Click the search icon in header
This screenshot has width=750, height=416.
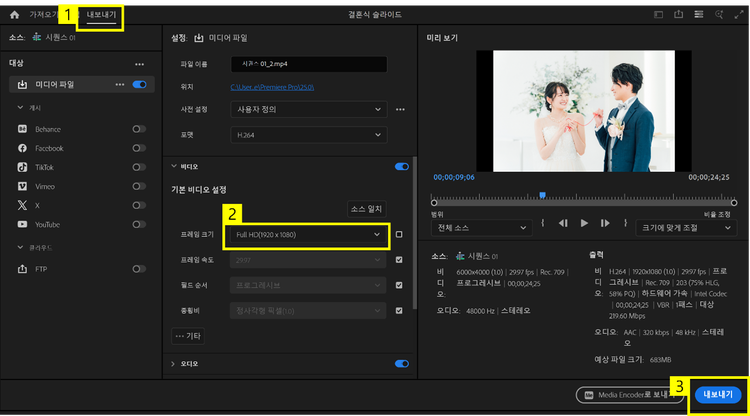coord(719,14)
